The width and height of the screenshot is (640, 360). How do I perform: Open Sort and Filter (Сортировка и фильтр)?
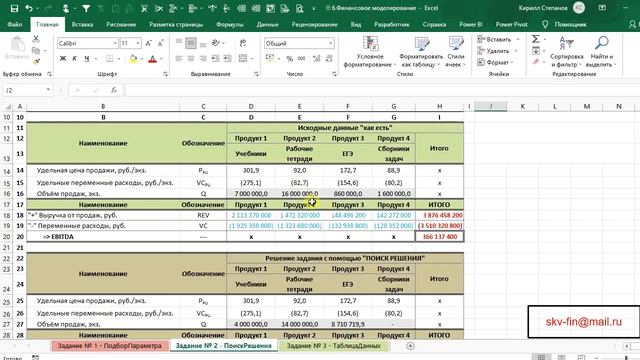[x=567, y=51]
